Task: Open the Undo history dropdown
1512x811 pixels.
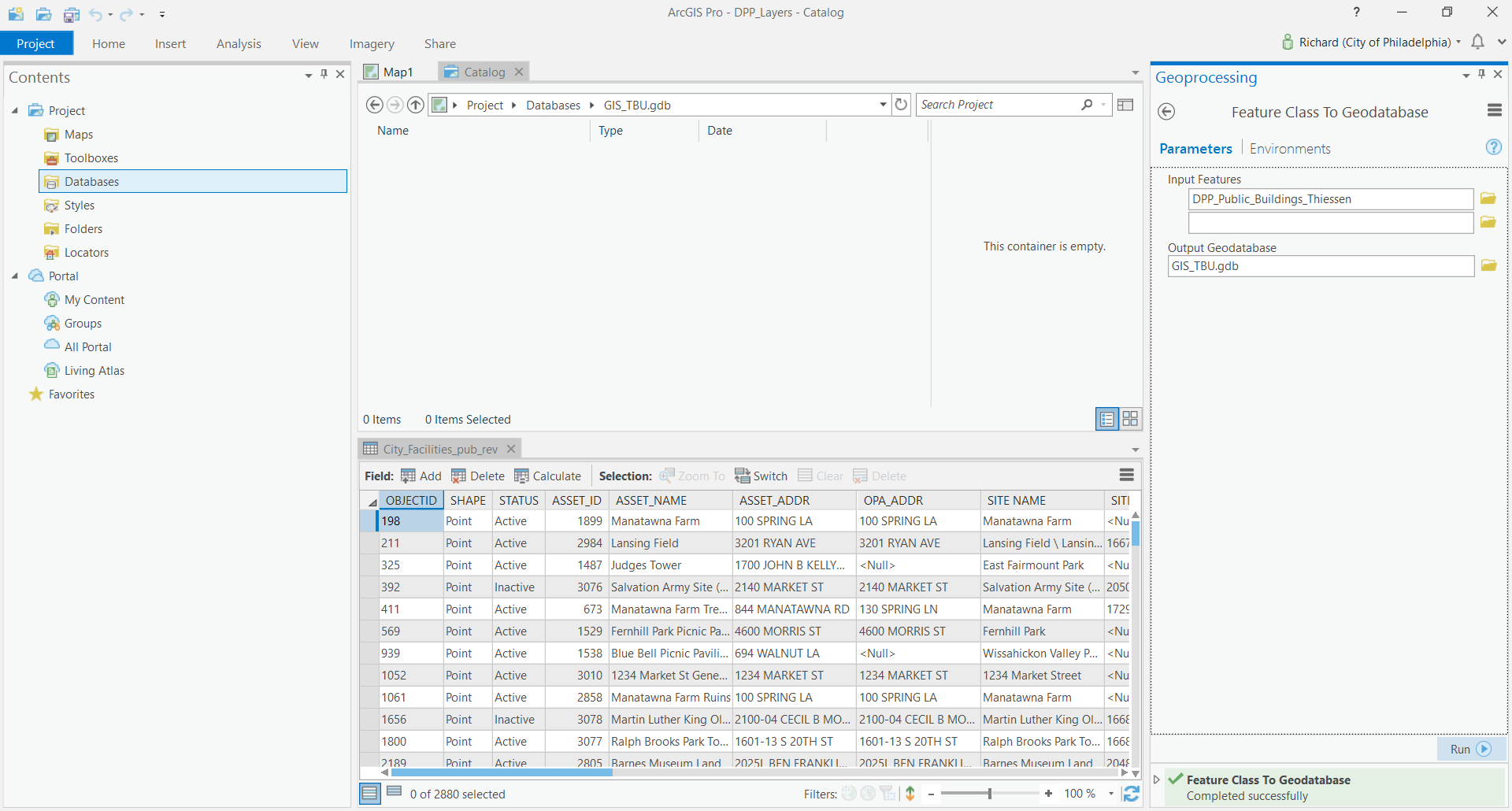Action: click(110, 14)
